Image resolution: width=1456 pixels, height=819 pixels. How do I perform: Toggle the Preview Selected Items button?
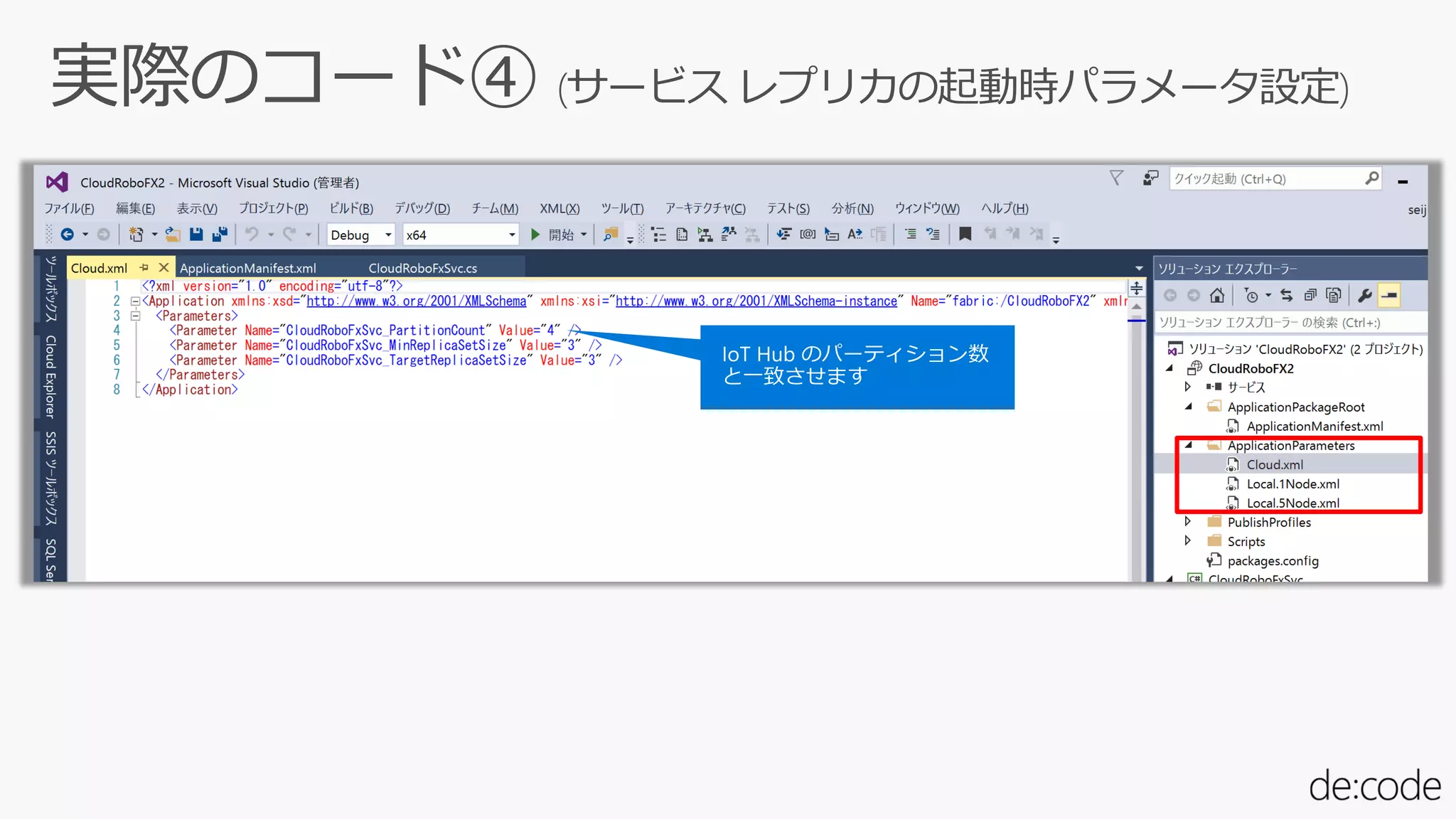[1389, 295]
